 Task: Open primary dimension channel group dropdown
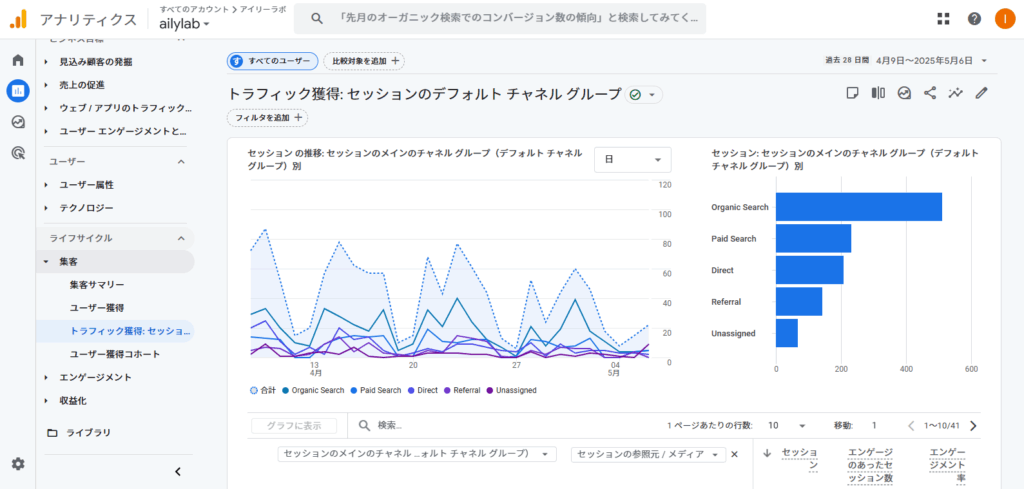pyautogui.click(x=417, y=454)
